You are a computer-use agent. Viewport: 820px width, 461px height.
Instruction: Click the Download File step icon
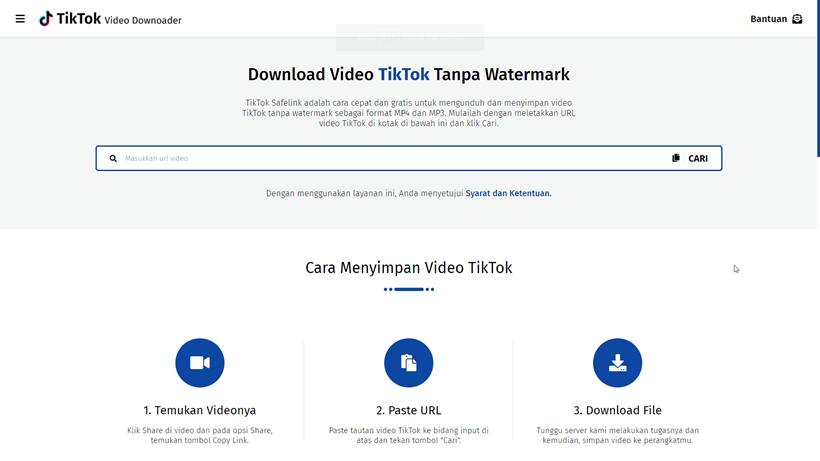[617, 363]
